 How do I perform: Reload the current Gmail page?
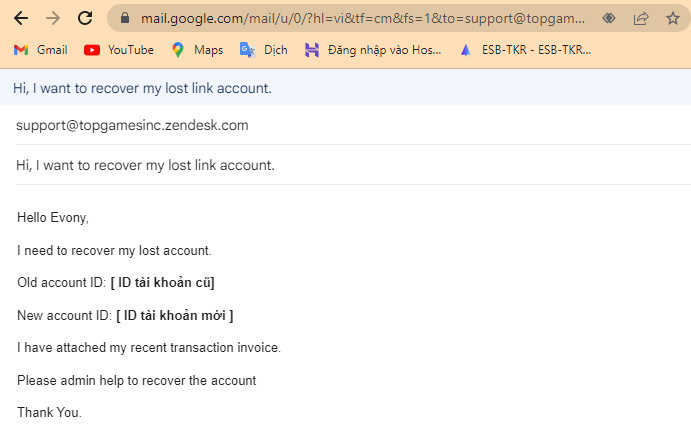[86, 18]
